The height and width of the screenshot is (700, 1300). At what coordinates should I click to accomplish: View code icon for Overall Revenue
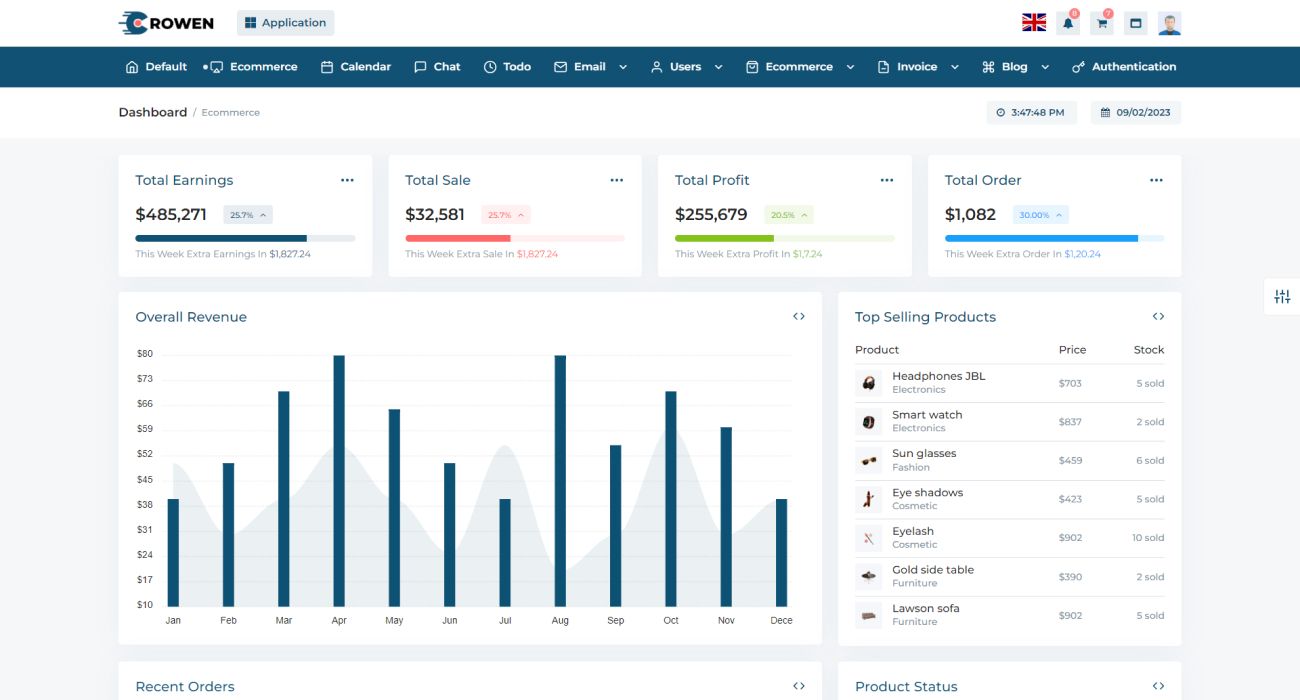(x=799, y=316)
